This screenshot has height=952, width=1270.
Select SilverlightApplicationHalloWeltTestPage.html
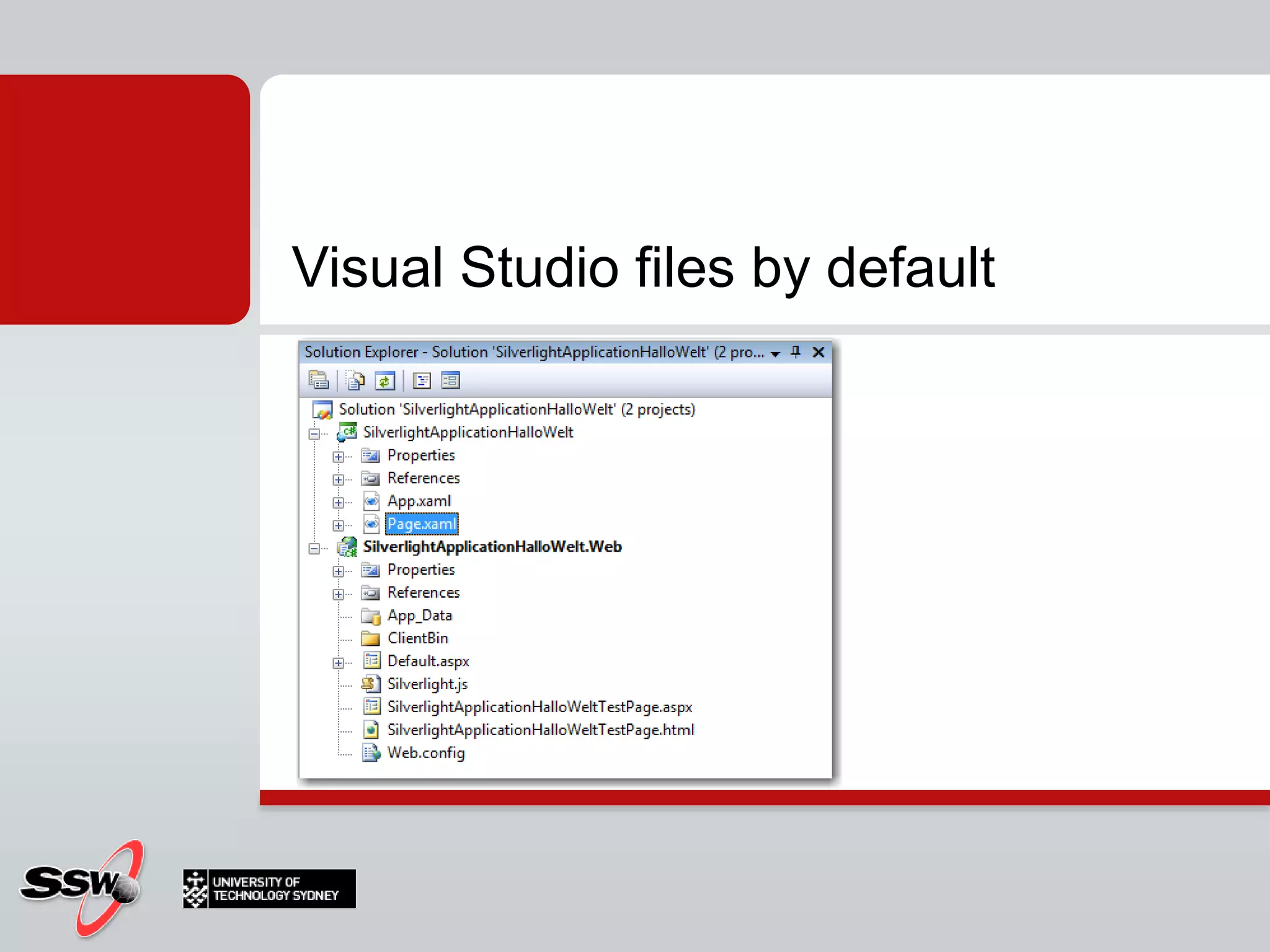541,730
